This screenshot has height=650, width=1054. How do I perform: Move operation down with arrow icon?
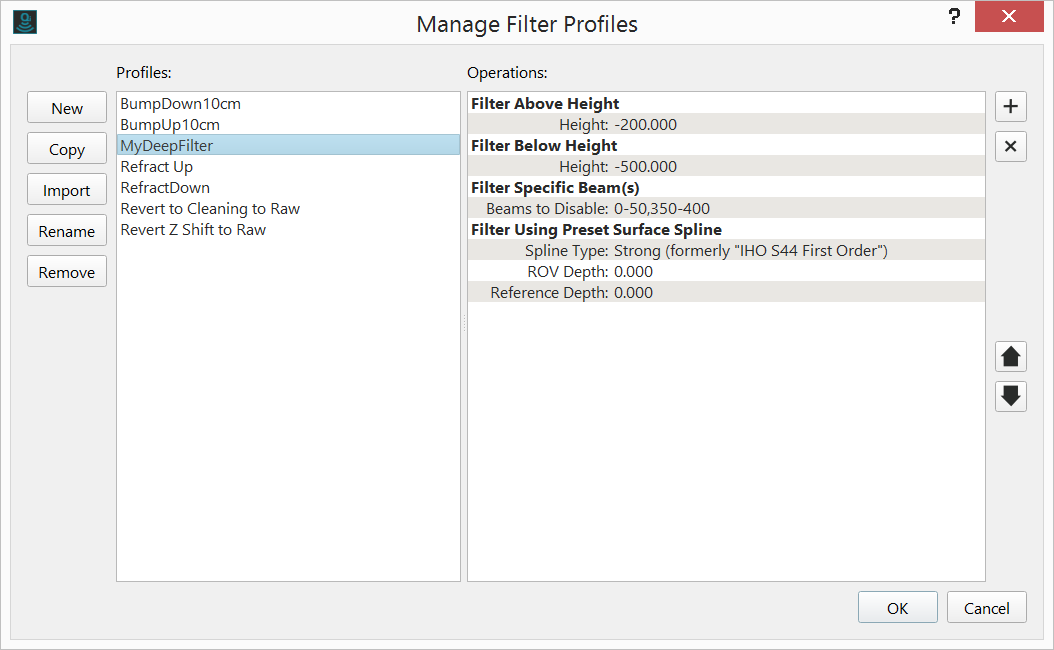coord(1011,396)
